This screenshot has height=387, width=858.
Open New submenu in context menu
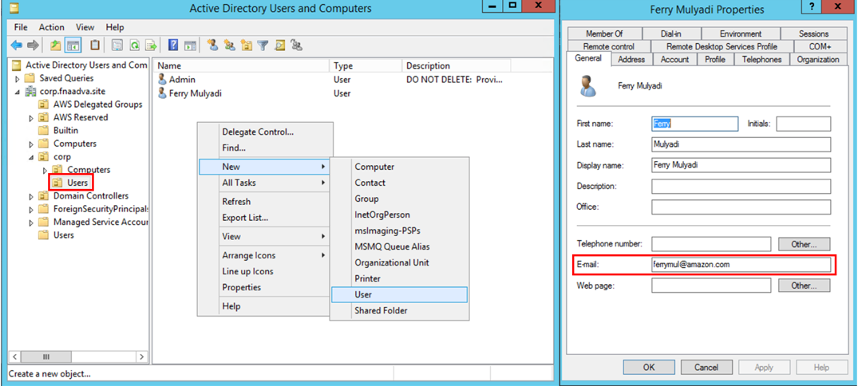264,167
